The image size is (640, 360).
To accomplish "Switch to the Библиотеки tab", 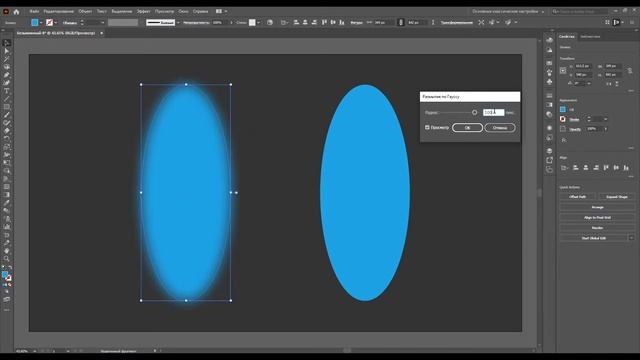I will click(590, 37).
